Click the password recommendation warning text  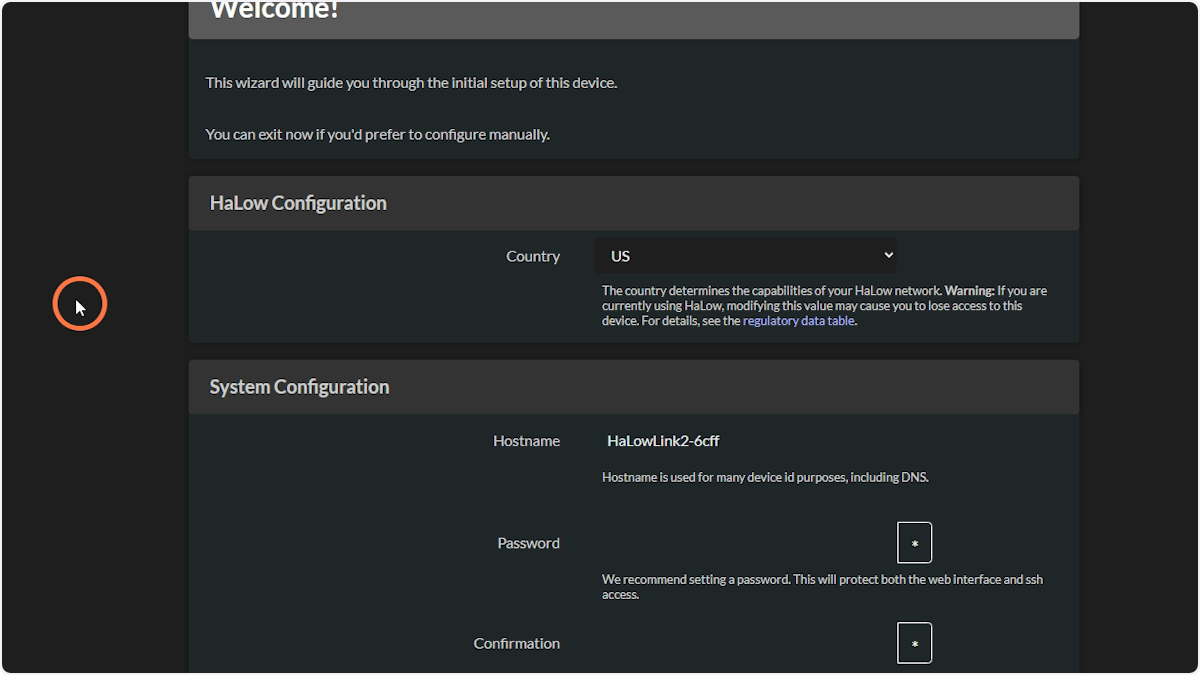click(x=822, y=586)
